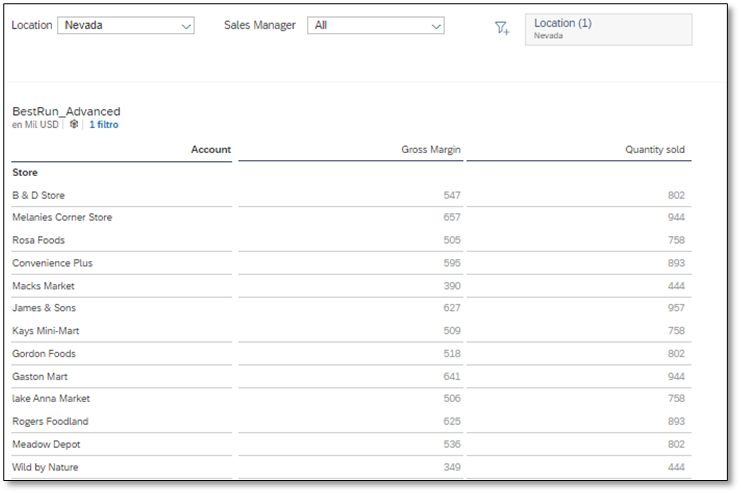Click Quantity sold 802 for Gordon Foods

coord(676,354)
